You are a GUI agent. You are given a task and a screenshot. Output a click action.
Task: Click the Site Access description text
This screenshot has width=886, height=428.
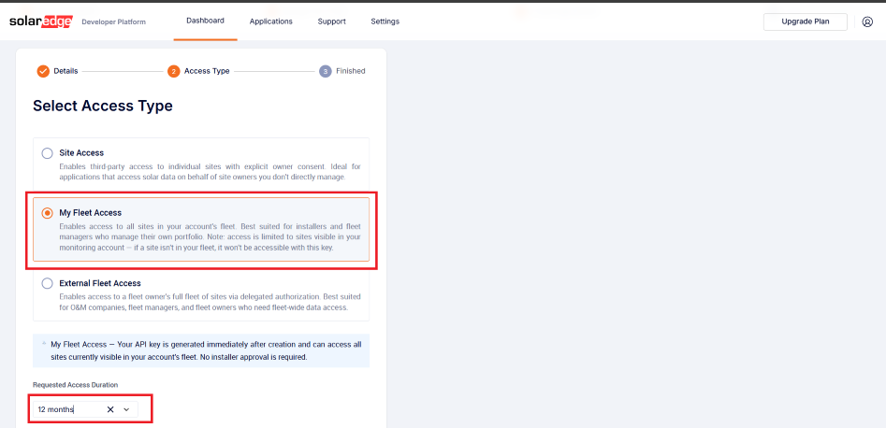[x=210, y=172]
